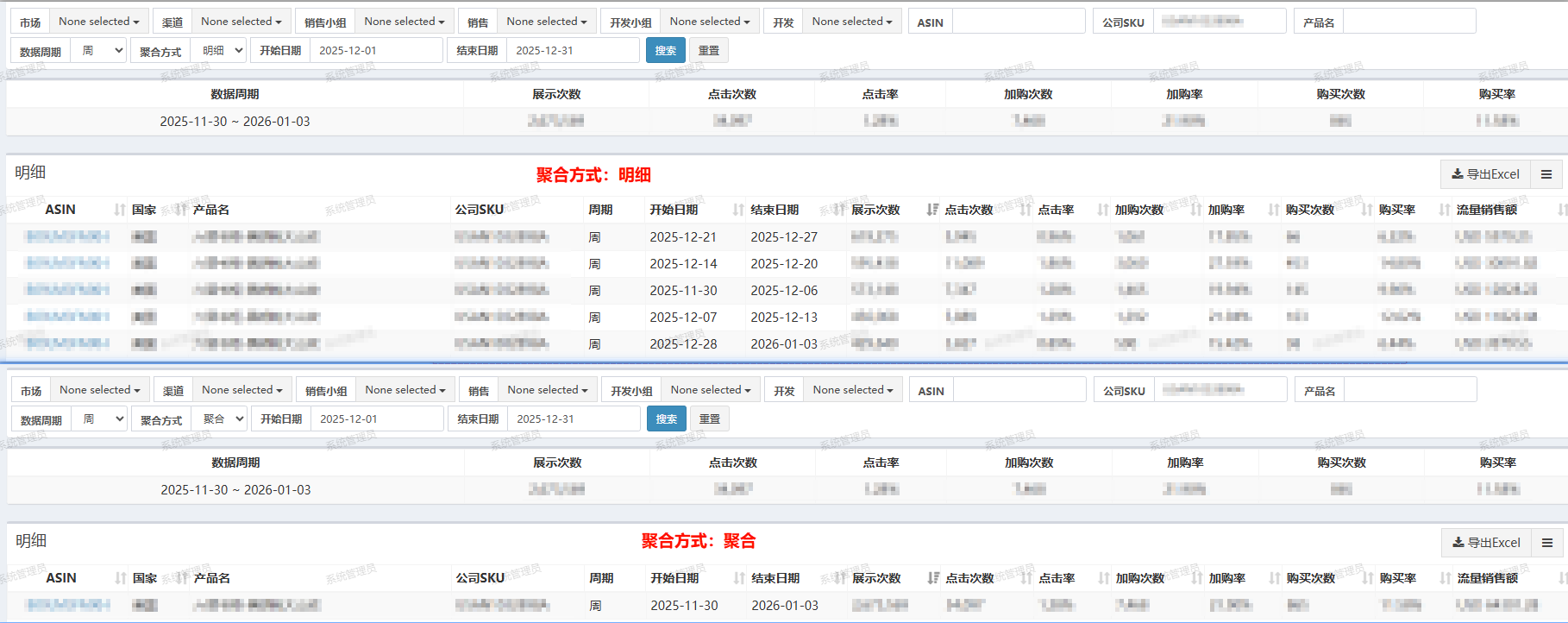Open 销售 dropdown in the 明细-mode filter bar
Viewport: 1568px width, 623px height.
[x=547, y=22]
